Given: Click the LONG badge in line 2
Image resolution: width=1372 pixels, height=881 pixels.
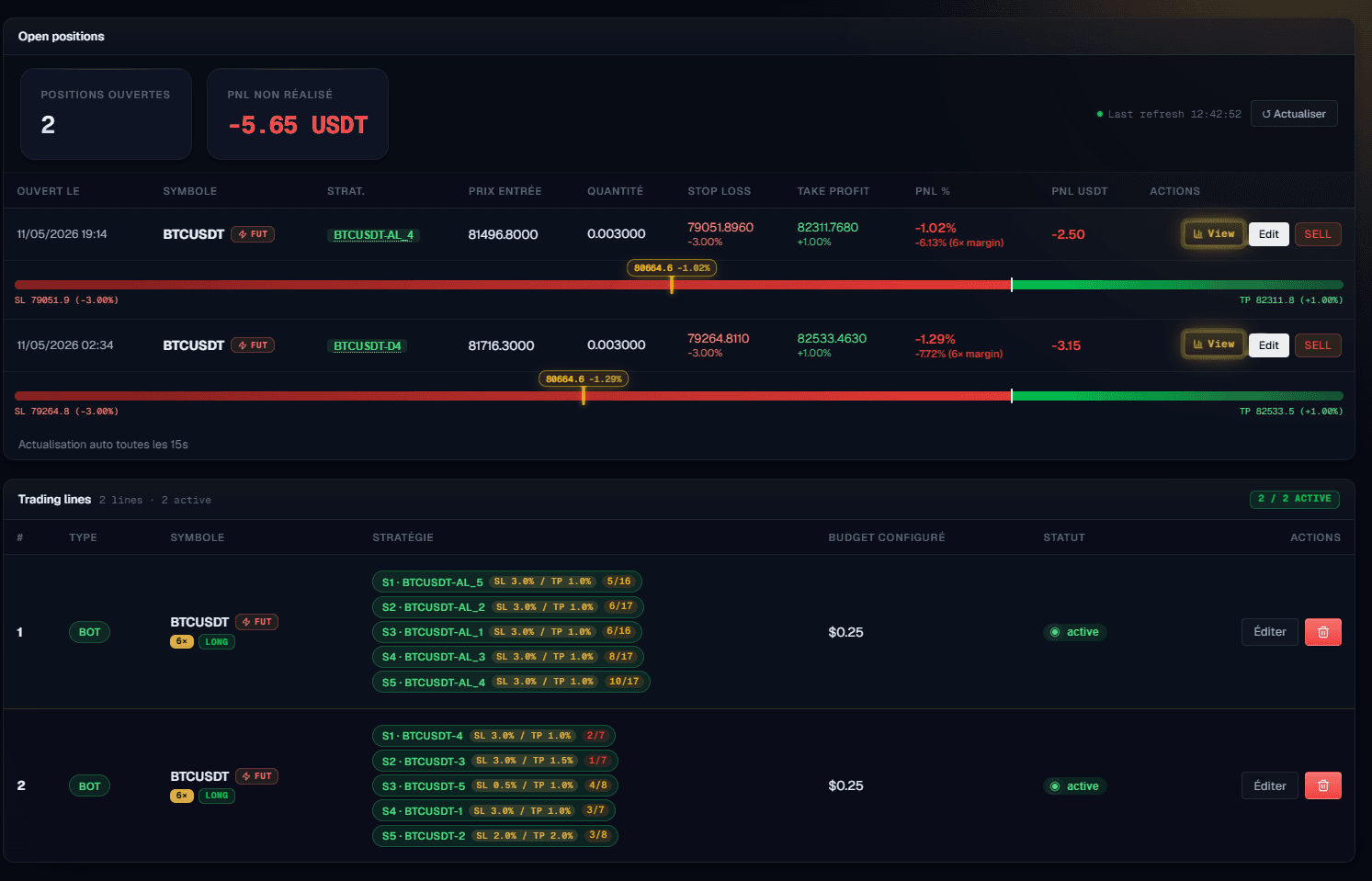Looking at the screenshot, I should [x=217, y=796].
